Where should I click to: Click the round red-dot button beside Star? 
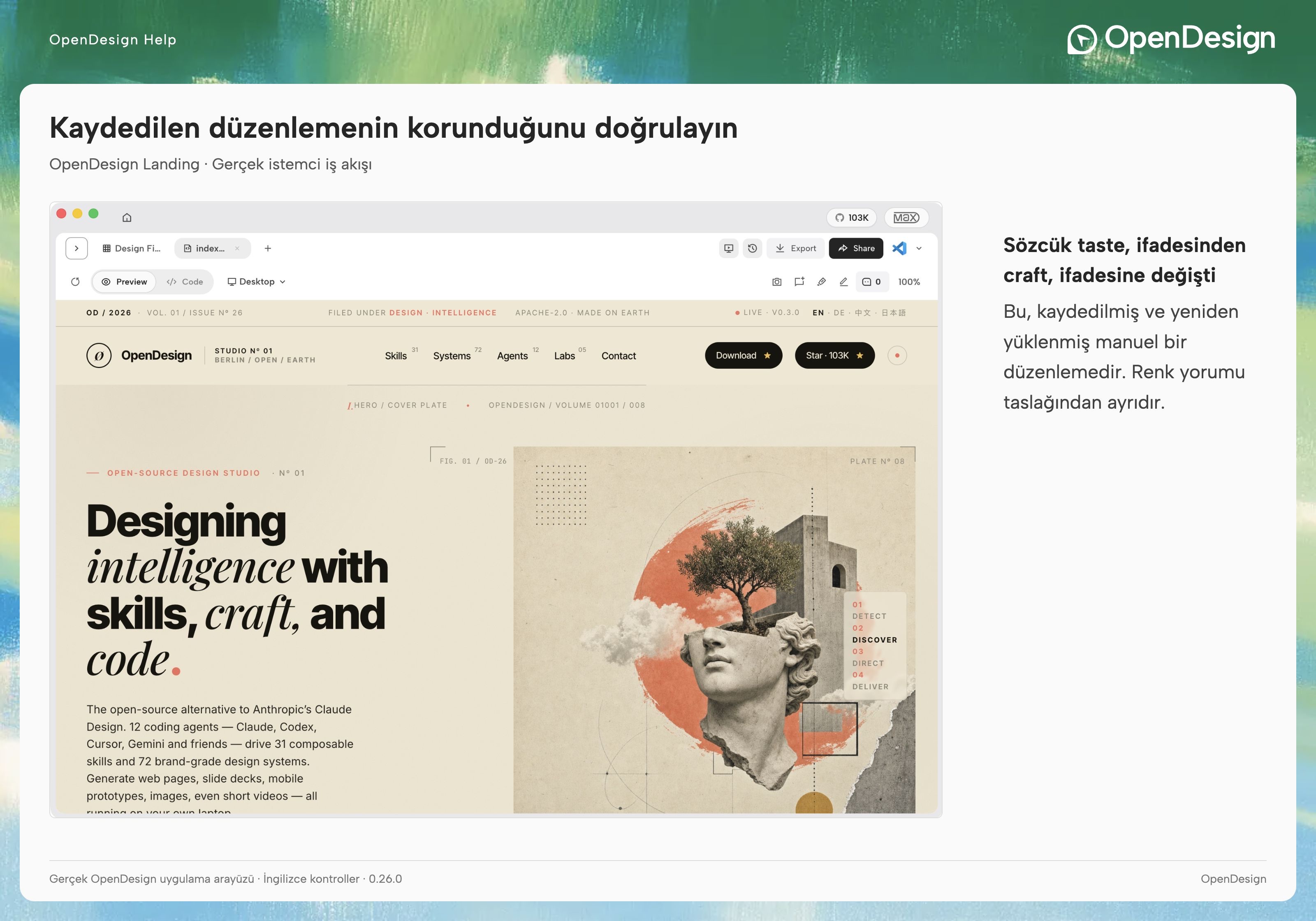tap(897, 355)
